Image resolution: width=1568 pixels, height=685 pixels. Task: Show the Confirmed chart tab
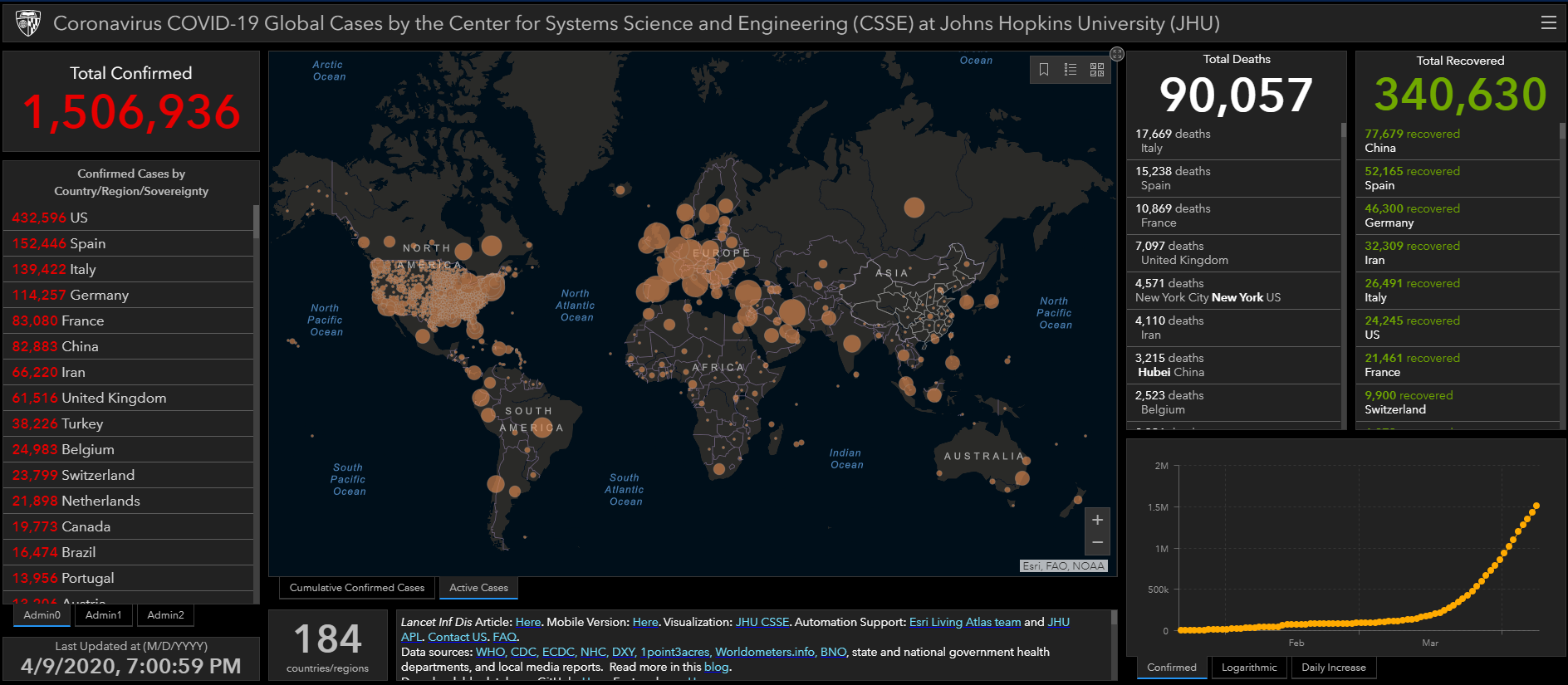click(1172, 668)
